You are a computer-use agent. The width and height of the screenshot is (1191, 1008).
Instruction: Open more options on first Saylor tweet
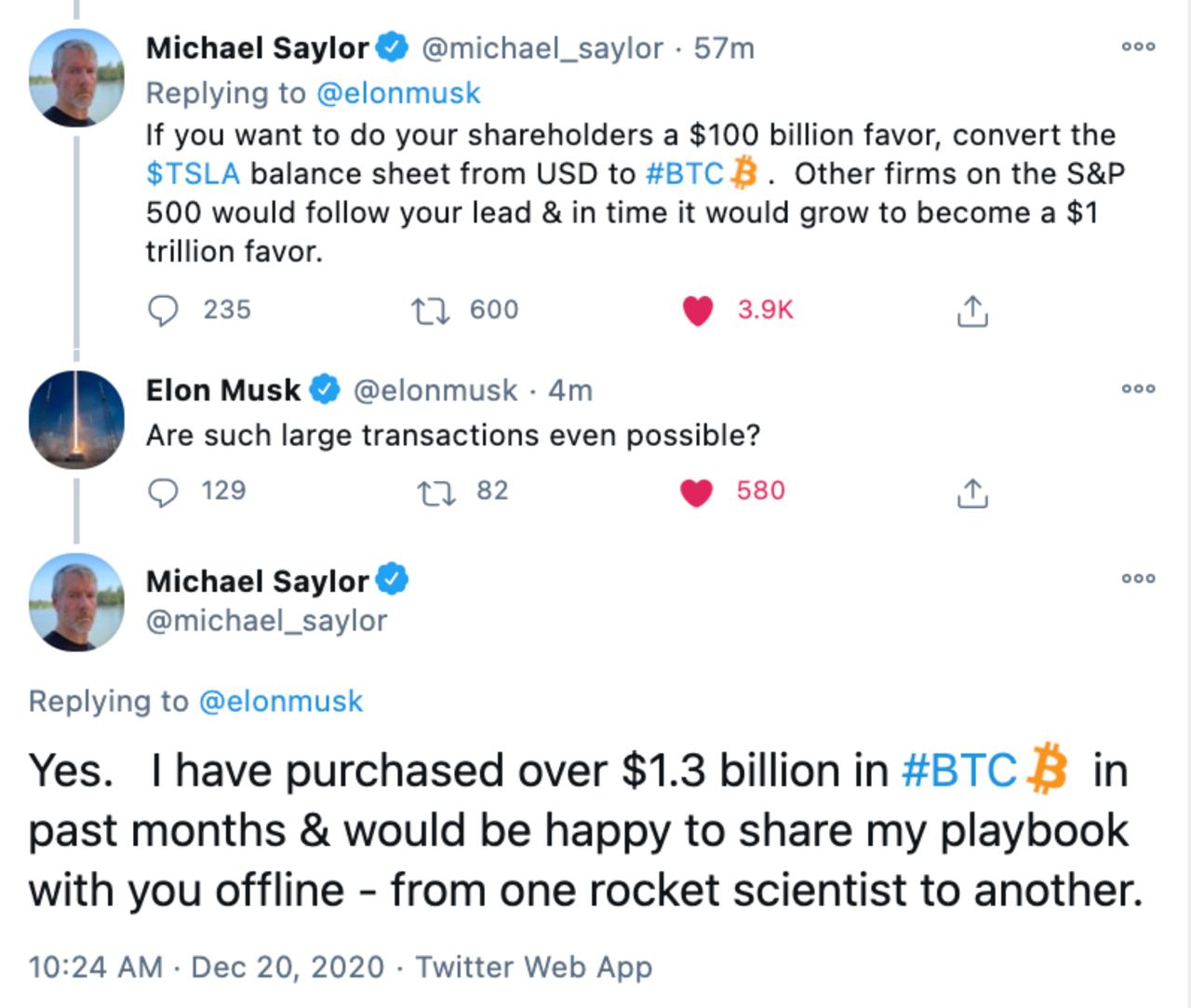click(1139, 46)
